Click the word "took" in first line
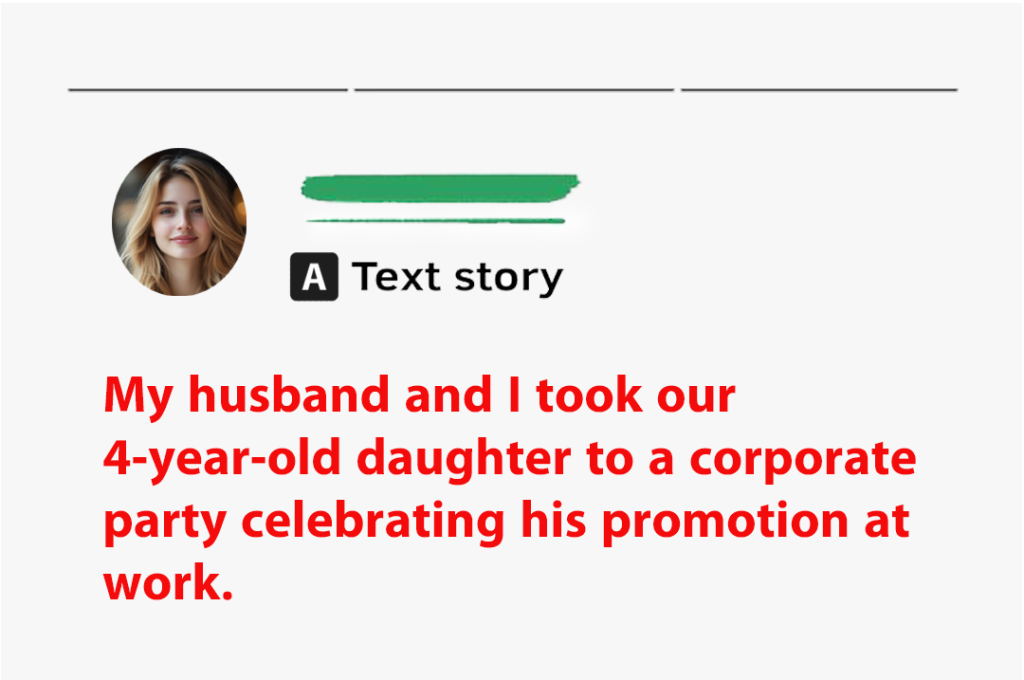1024x680 pixels. [x=589, y=395]
